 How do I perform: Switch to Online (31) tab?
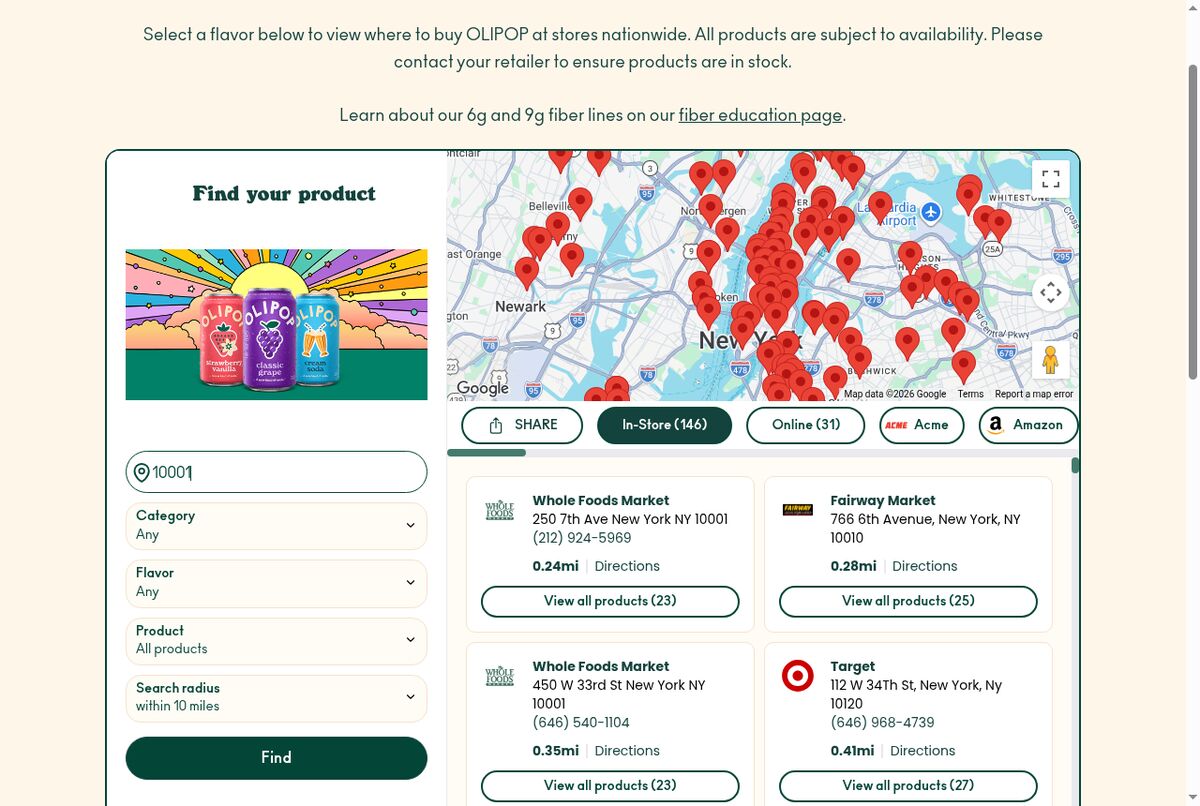[806, 425]
